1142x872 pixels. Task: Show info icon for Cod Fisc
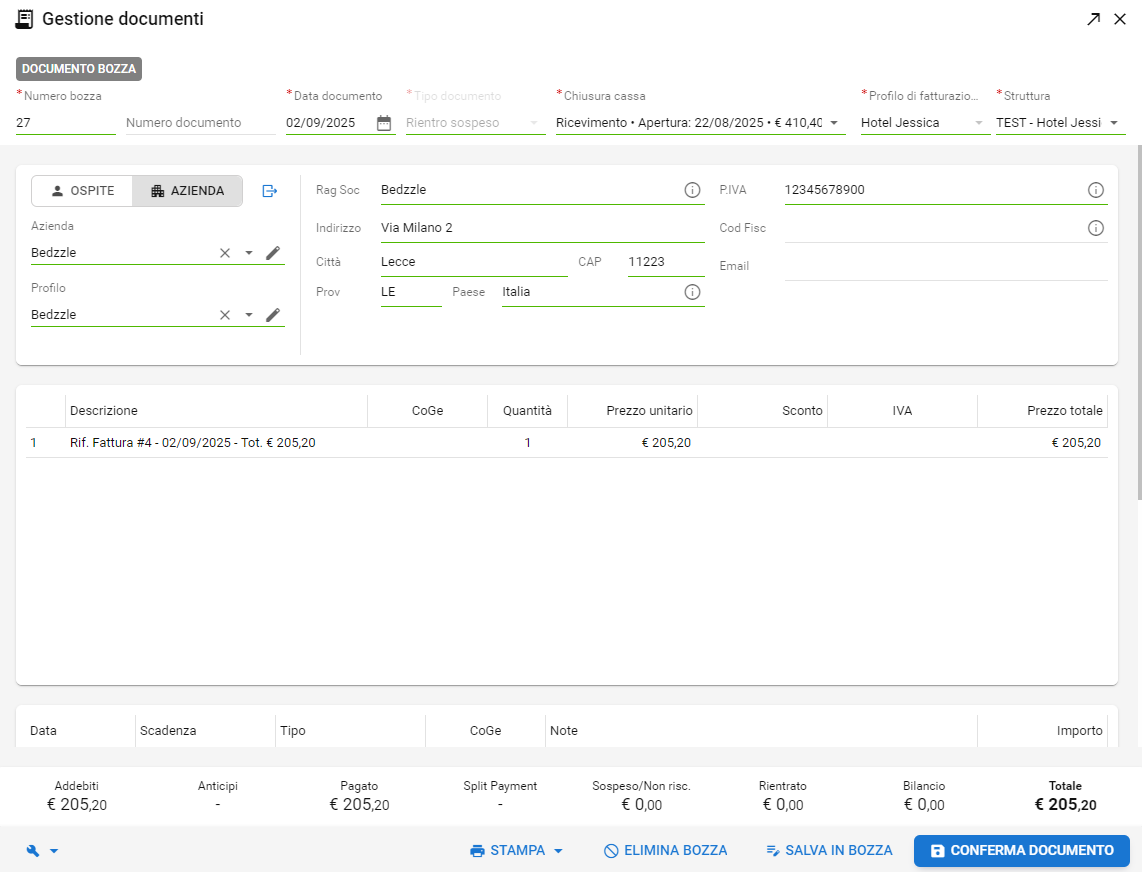point(1095,228)
